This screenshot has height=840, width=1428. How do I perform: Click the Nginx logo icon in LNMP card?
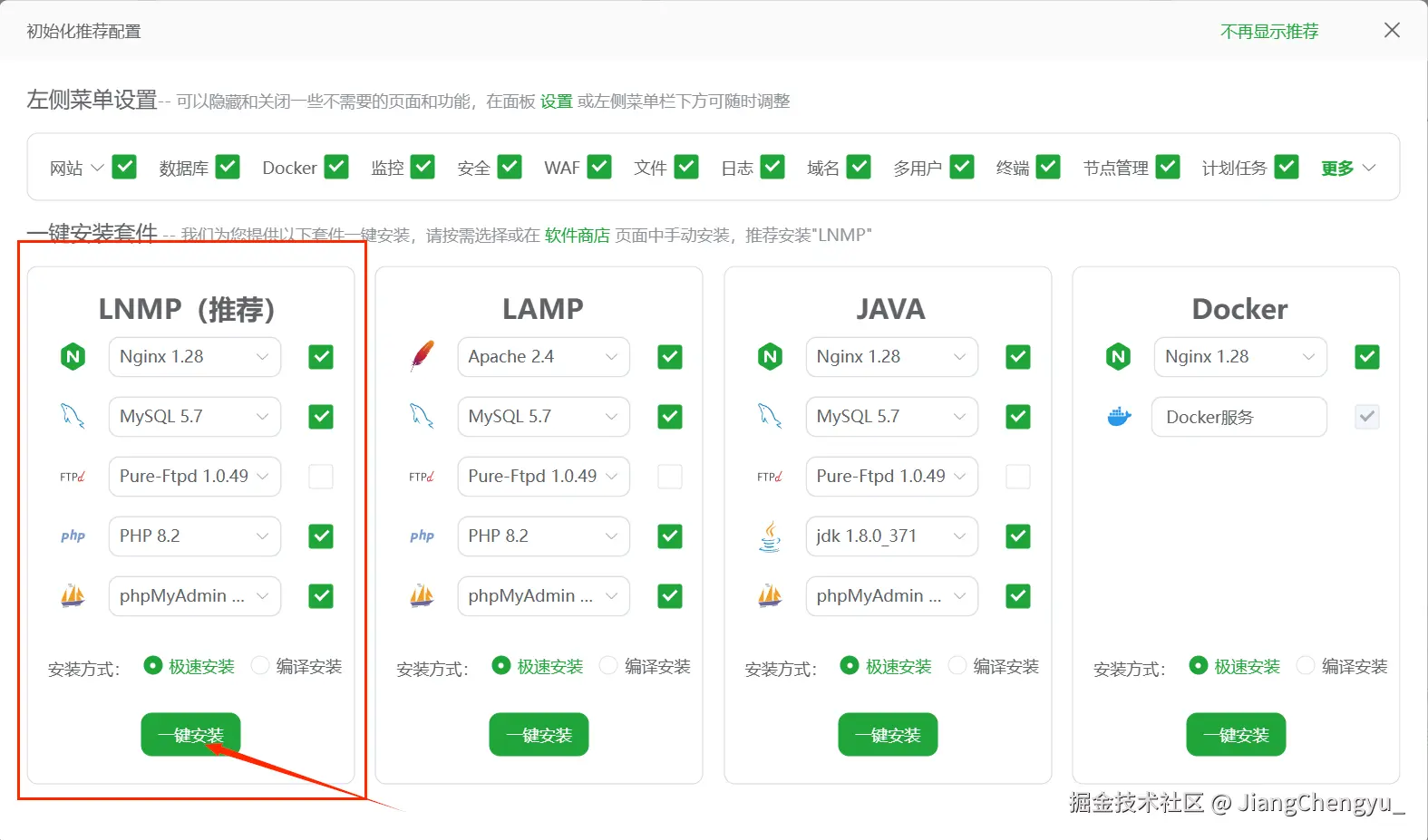coord(73,357)
